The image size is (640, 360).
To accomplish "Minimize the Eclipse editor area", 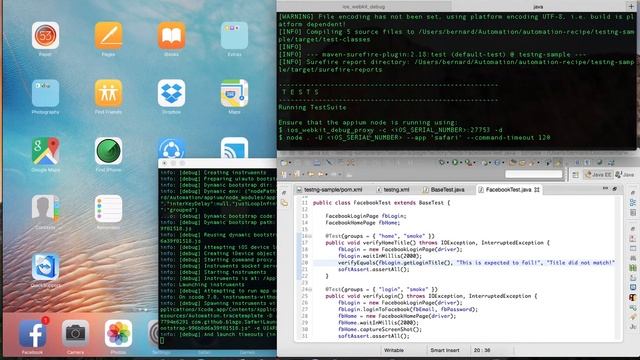I will (x=605, y=189).
